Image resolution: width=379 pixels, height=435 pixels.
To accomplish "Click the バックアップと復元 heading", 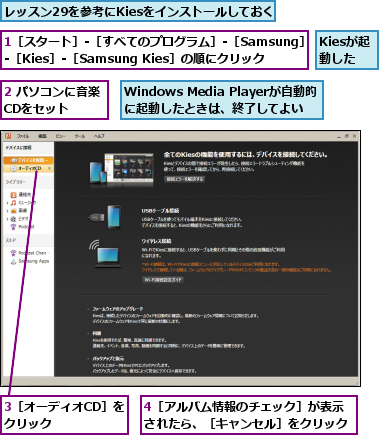I will [x=108, y=359].
